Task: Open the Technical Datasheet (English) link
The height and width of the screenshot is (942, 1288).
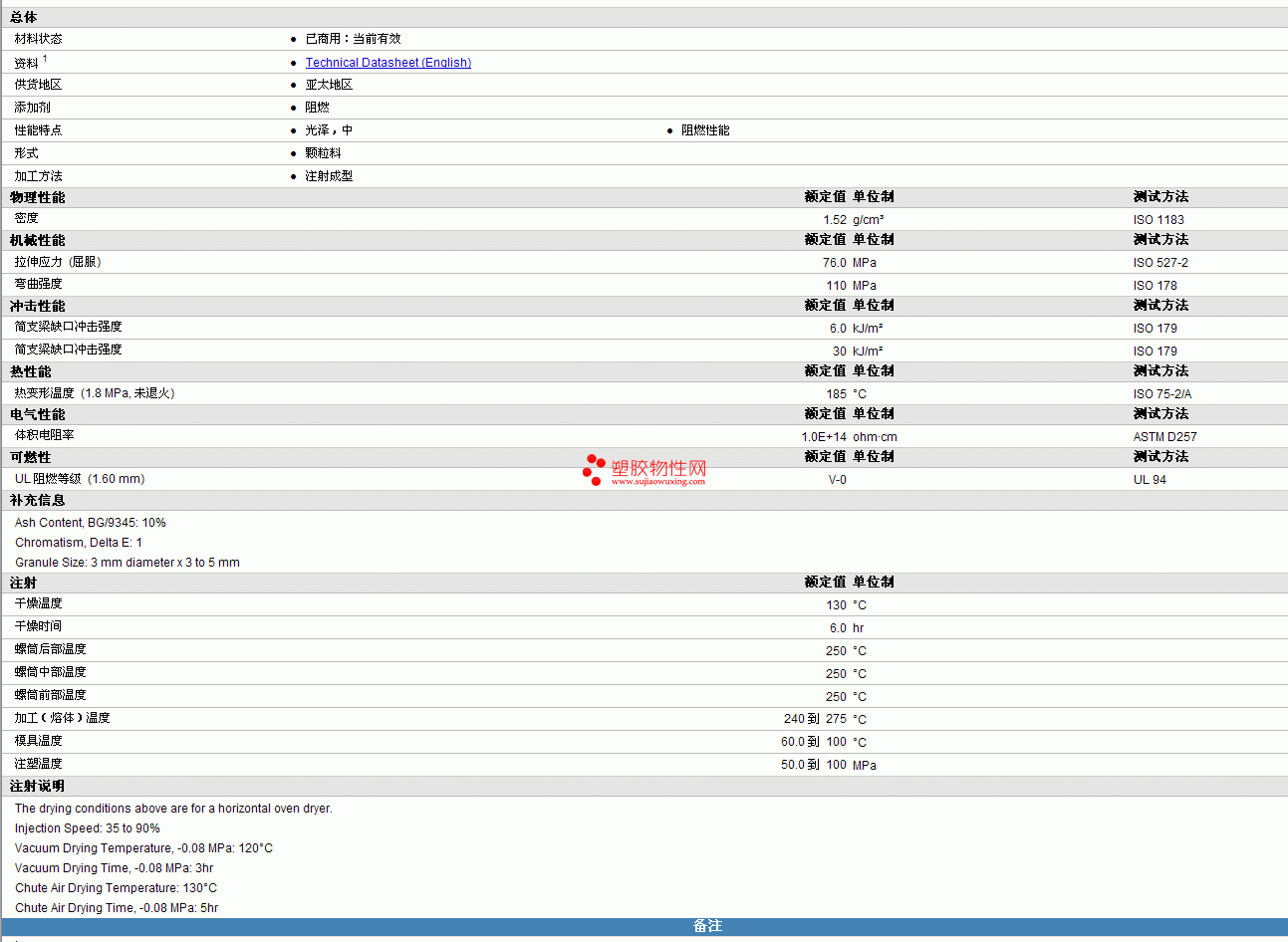Action: 388,63
